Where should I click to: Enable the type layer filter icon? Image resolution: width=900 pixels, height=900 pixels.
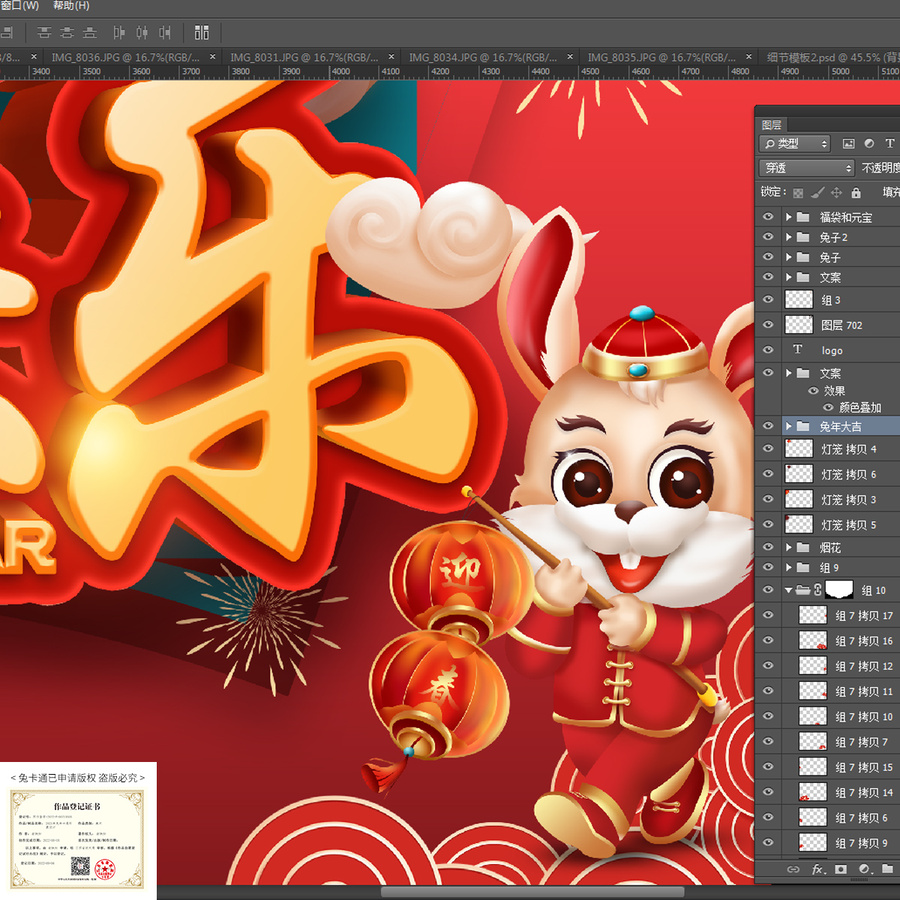tap(890, 143)
